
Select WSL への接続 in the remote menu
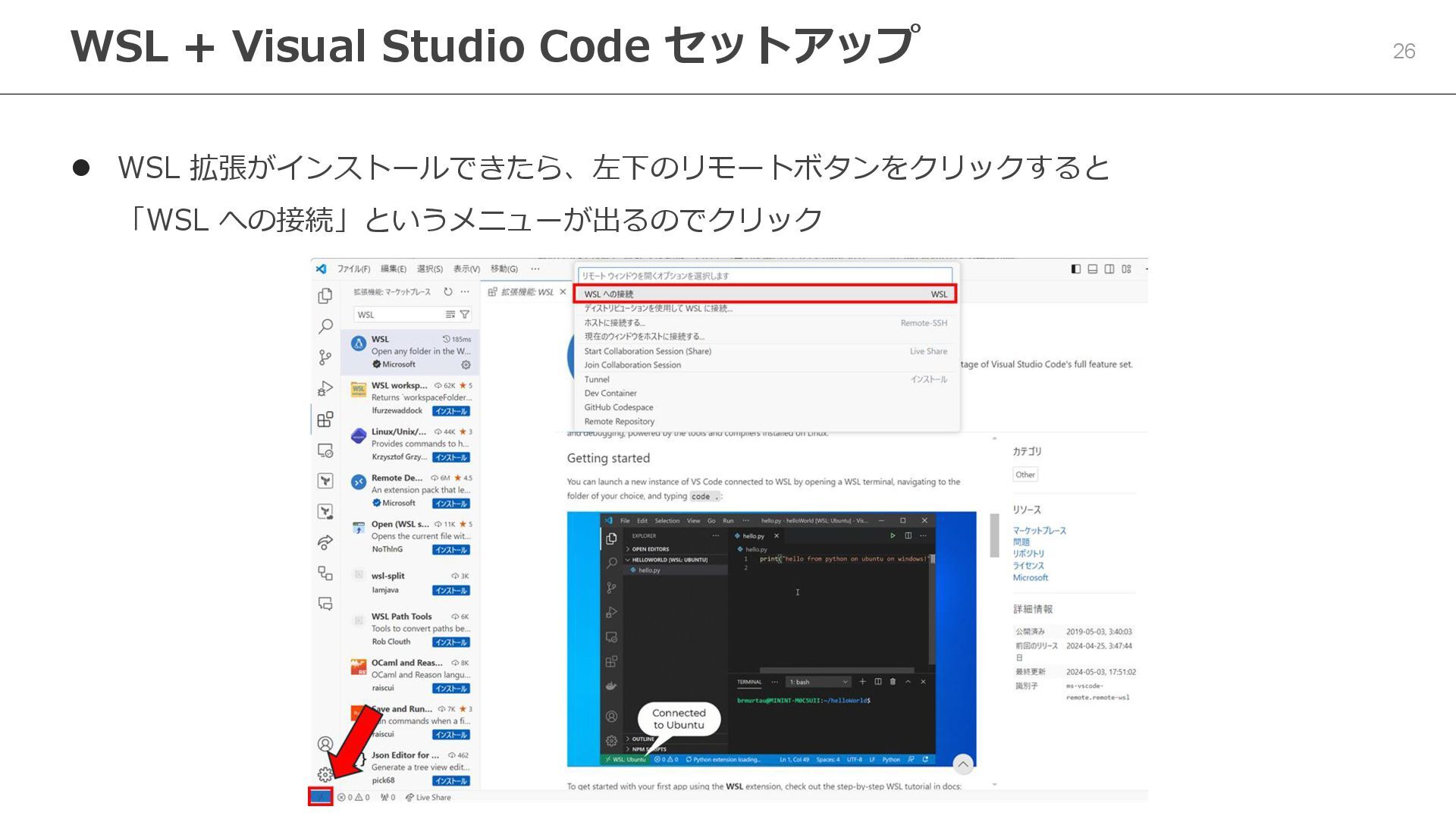point(765,294)
